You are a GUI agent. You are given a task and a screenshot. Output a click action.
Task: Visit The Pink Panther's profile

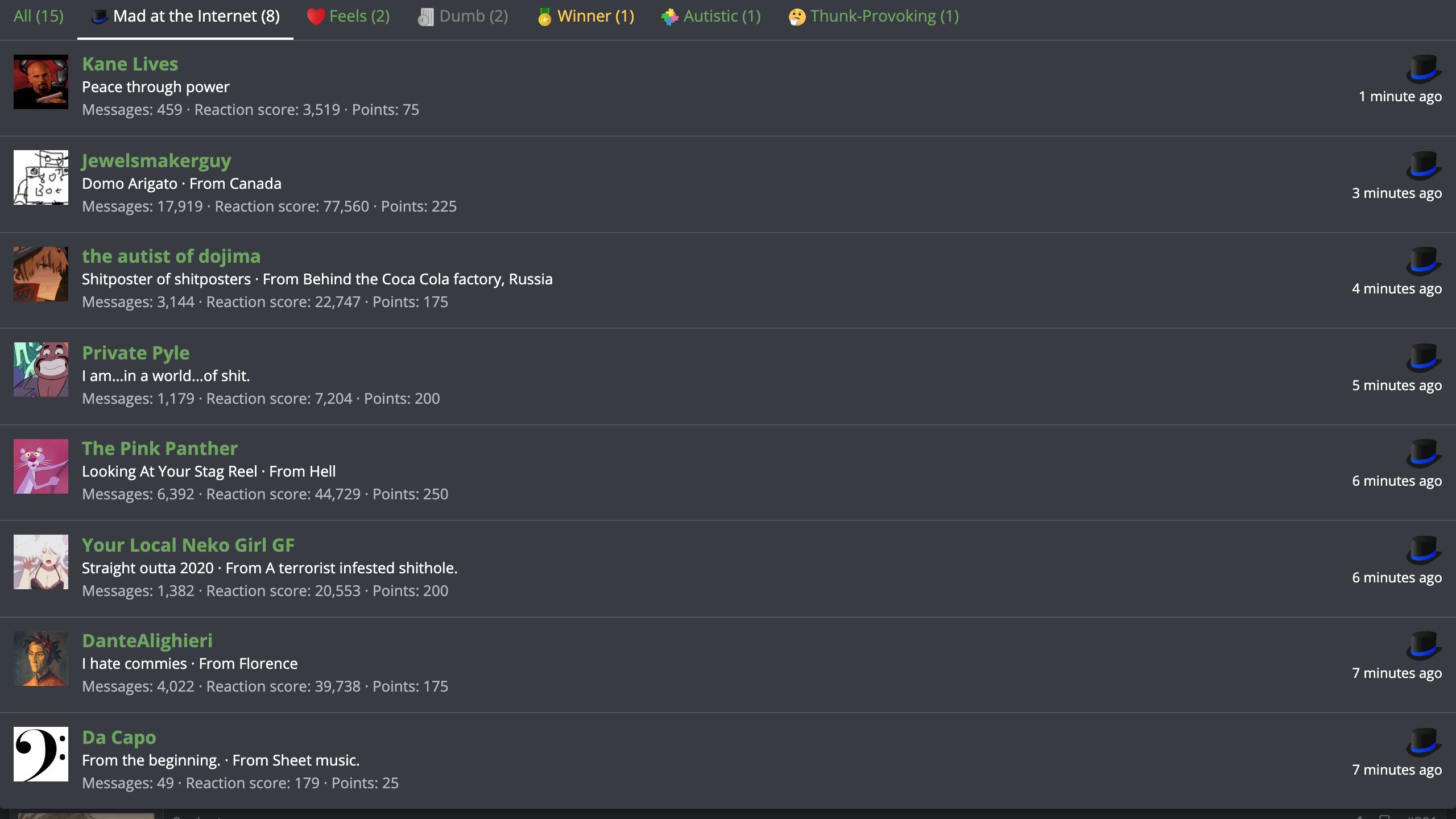tap(160, 448)
